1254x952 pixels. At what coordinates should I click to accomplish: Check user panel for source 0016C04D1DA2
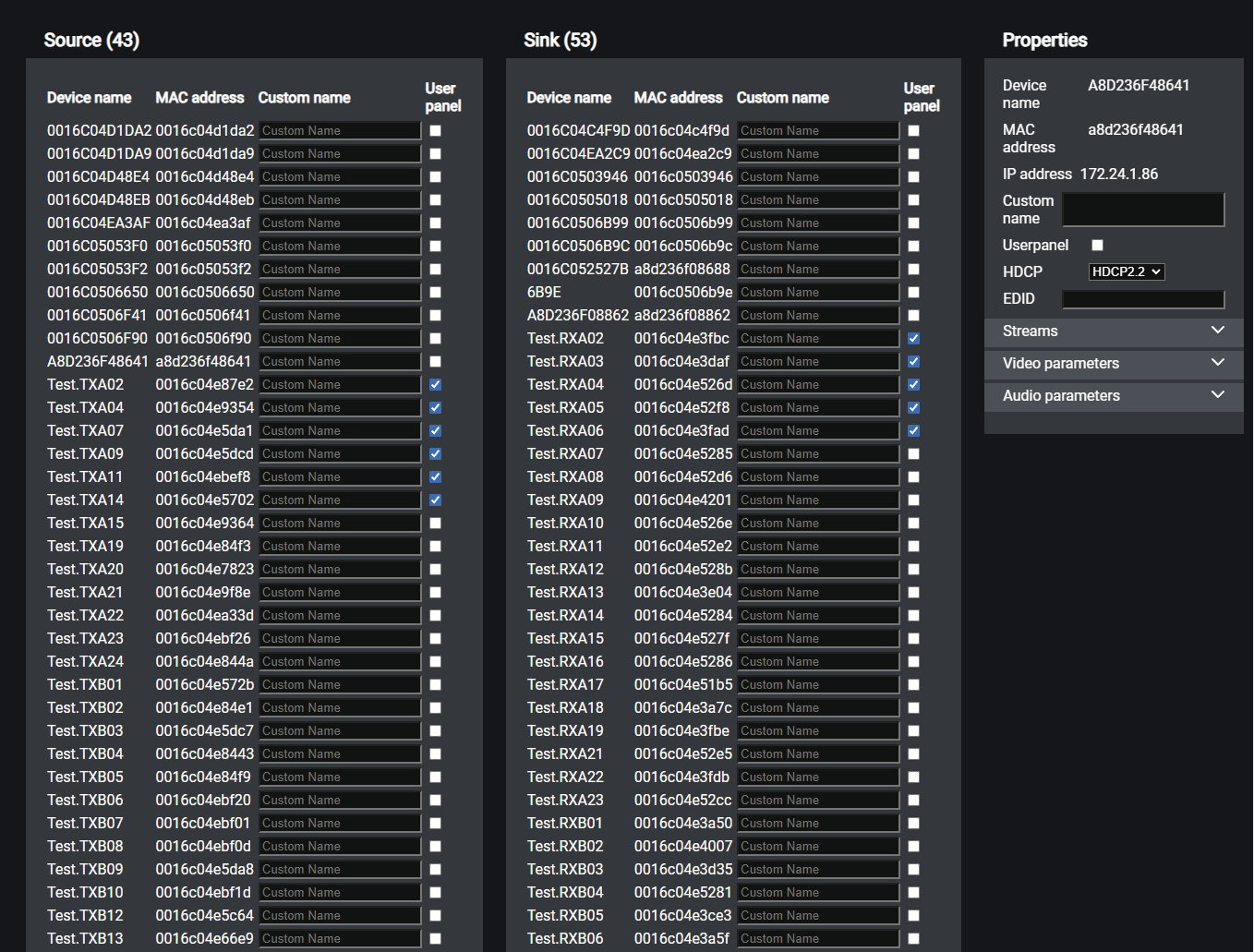pos(435,131)
